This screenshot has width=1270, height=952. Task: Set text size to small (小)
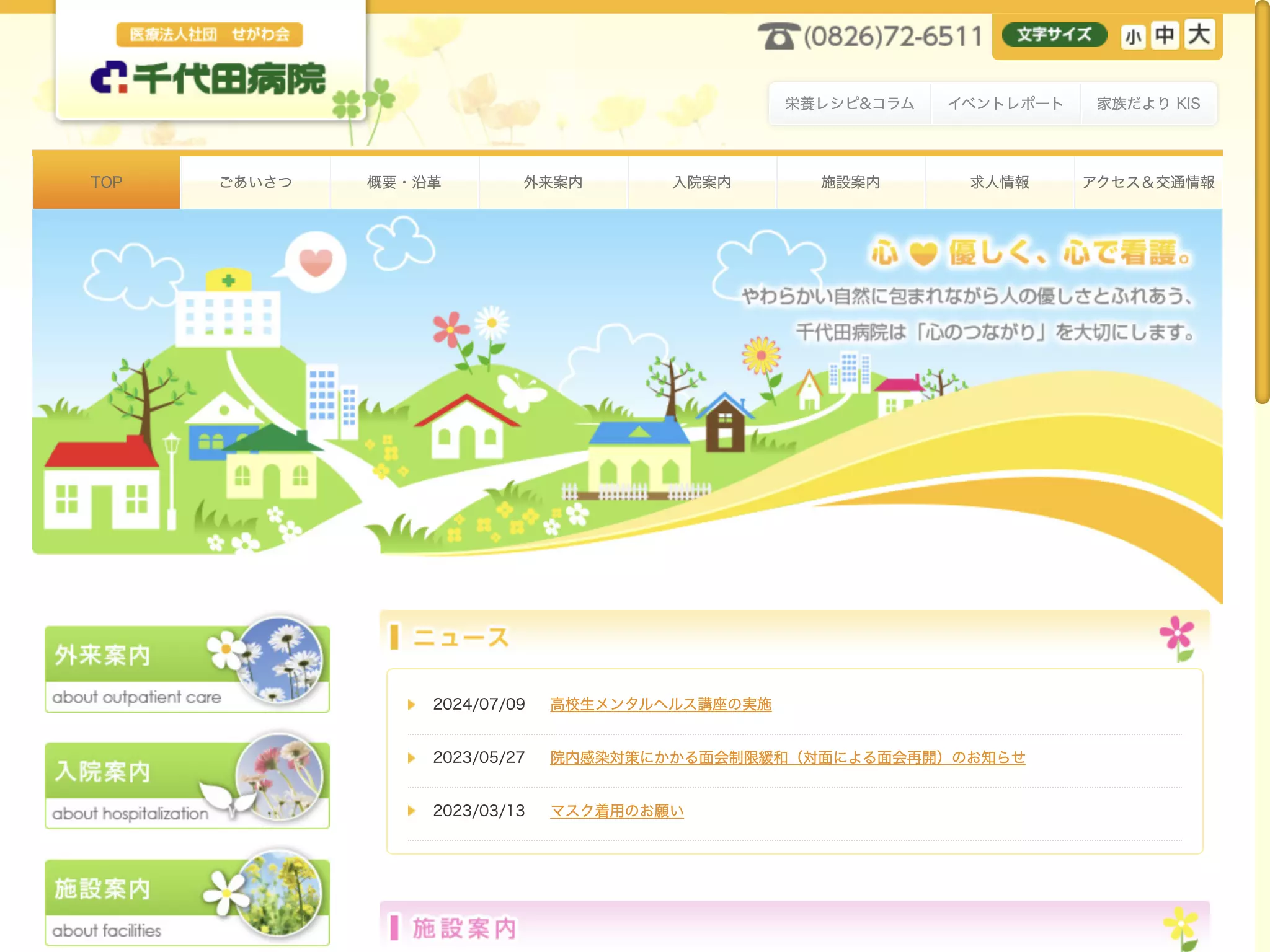[x=1133, y=37]
